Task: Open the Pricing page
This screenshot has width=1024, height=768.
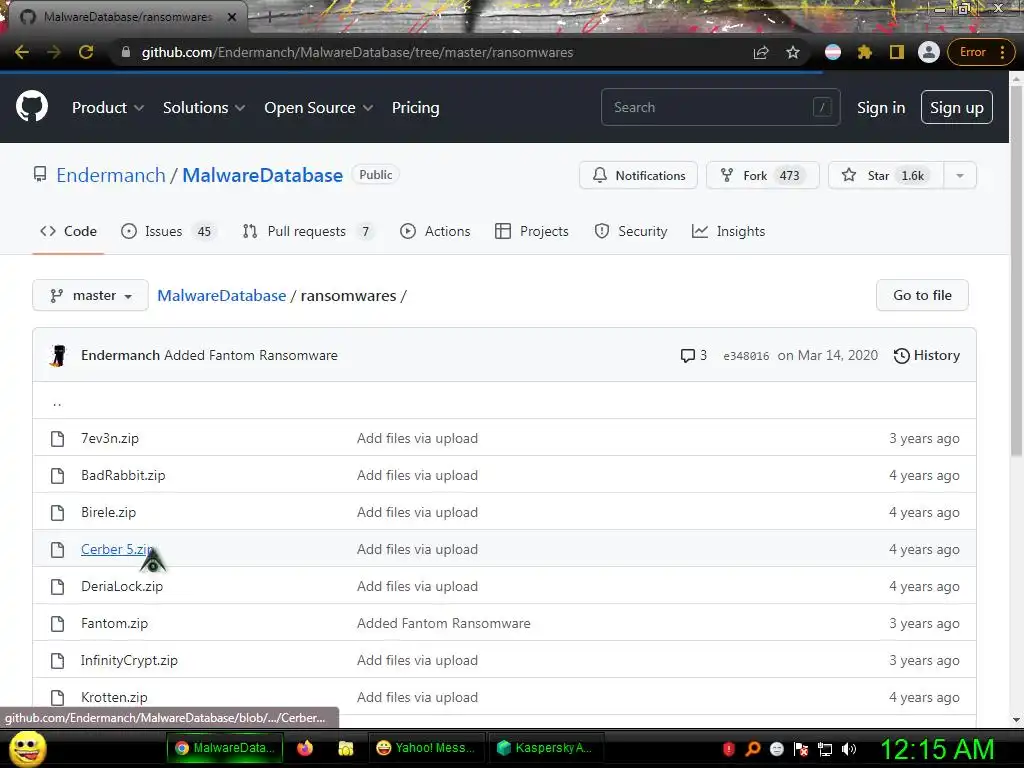Action: pyautogui.click(x=415, y=108)
